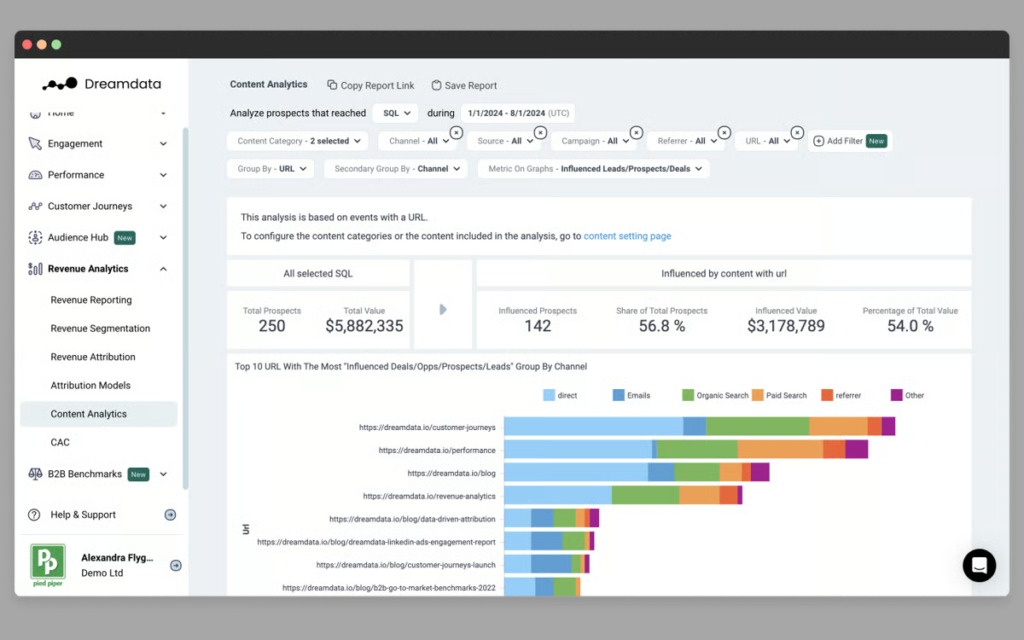This screenshot has width=1024, height=640.
Task: Click the Pied Piper account avatar
Action: (x=48, y=565)
